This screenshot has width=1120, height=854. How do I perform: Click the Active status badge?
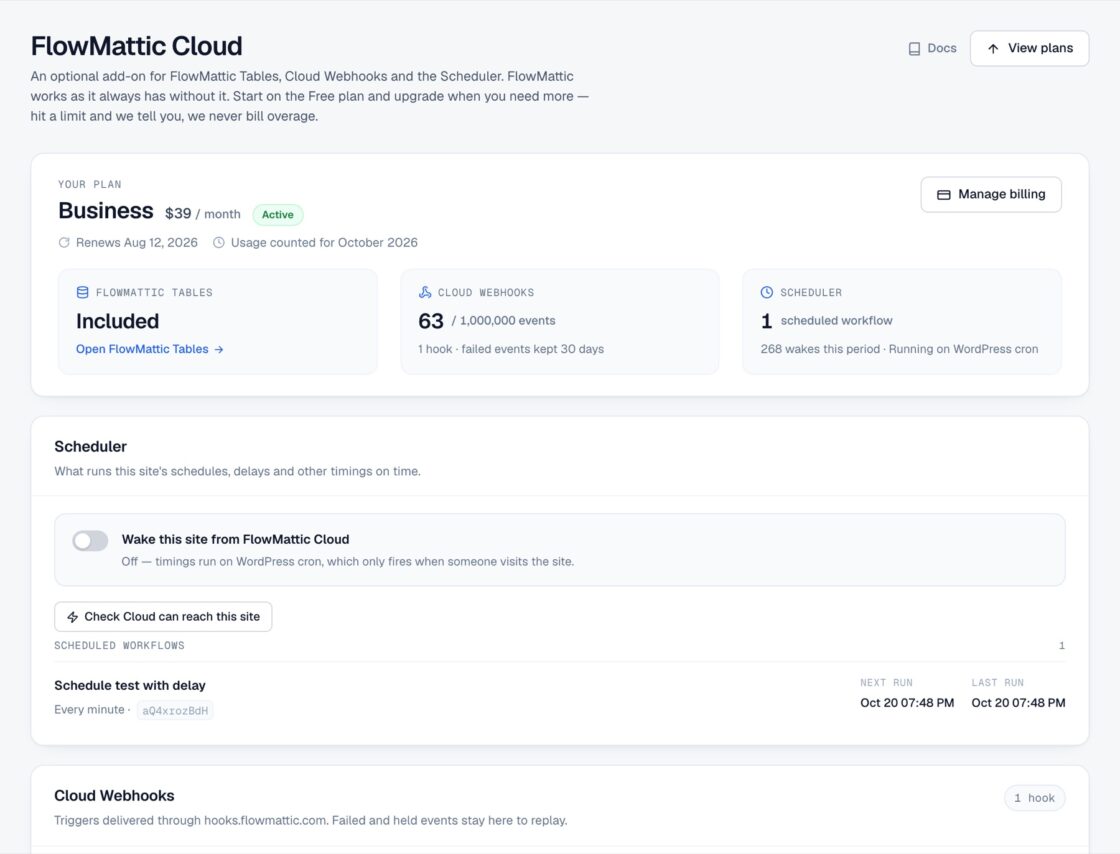(278, 214)
